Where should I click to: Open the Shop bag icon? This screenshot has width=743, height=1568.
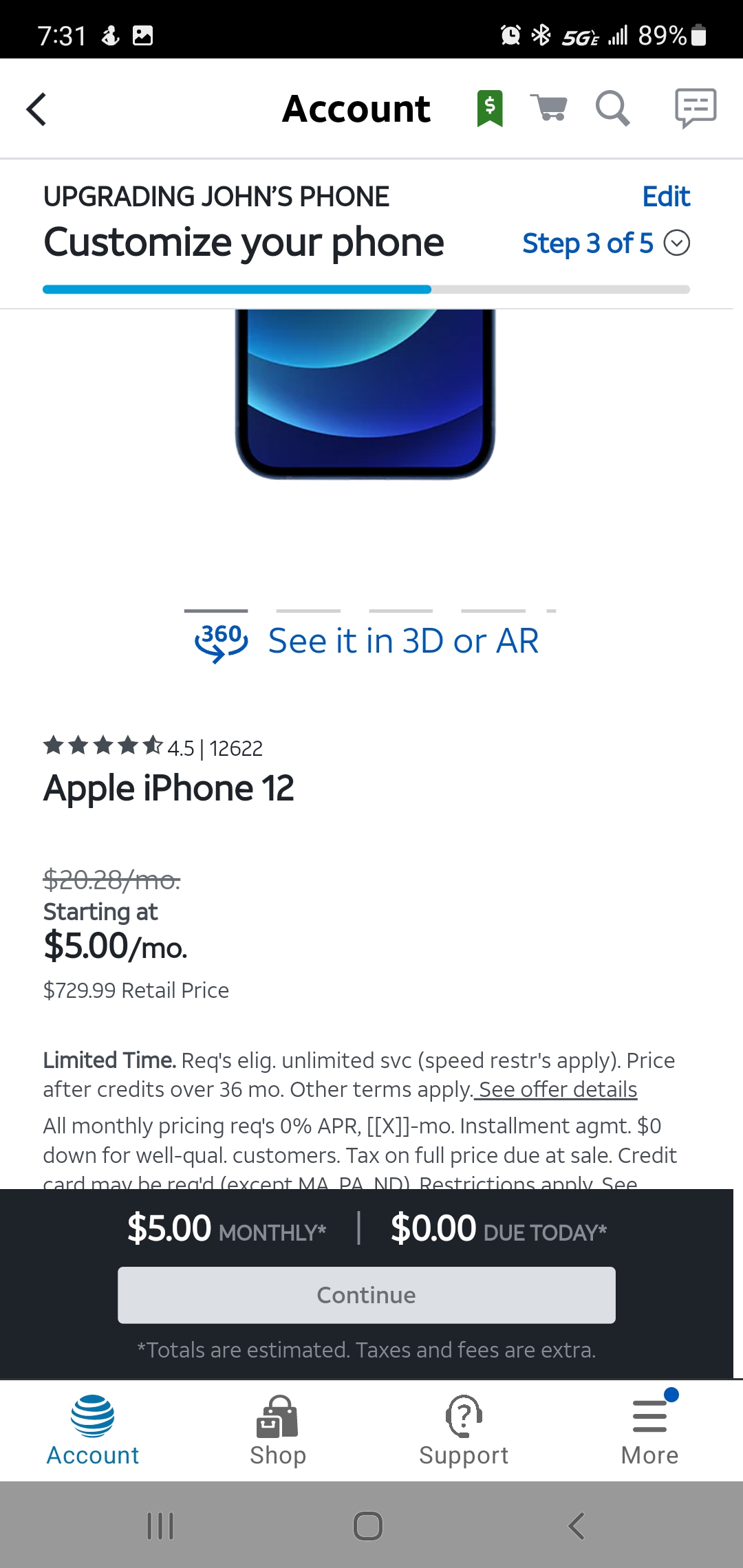(277, 1417)
